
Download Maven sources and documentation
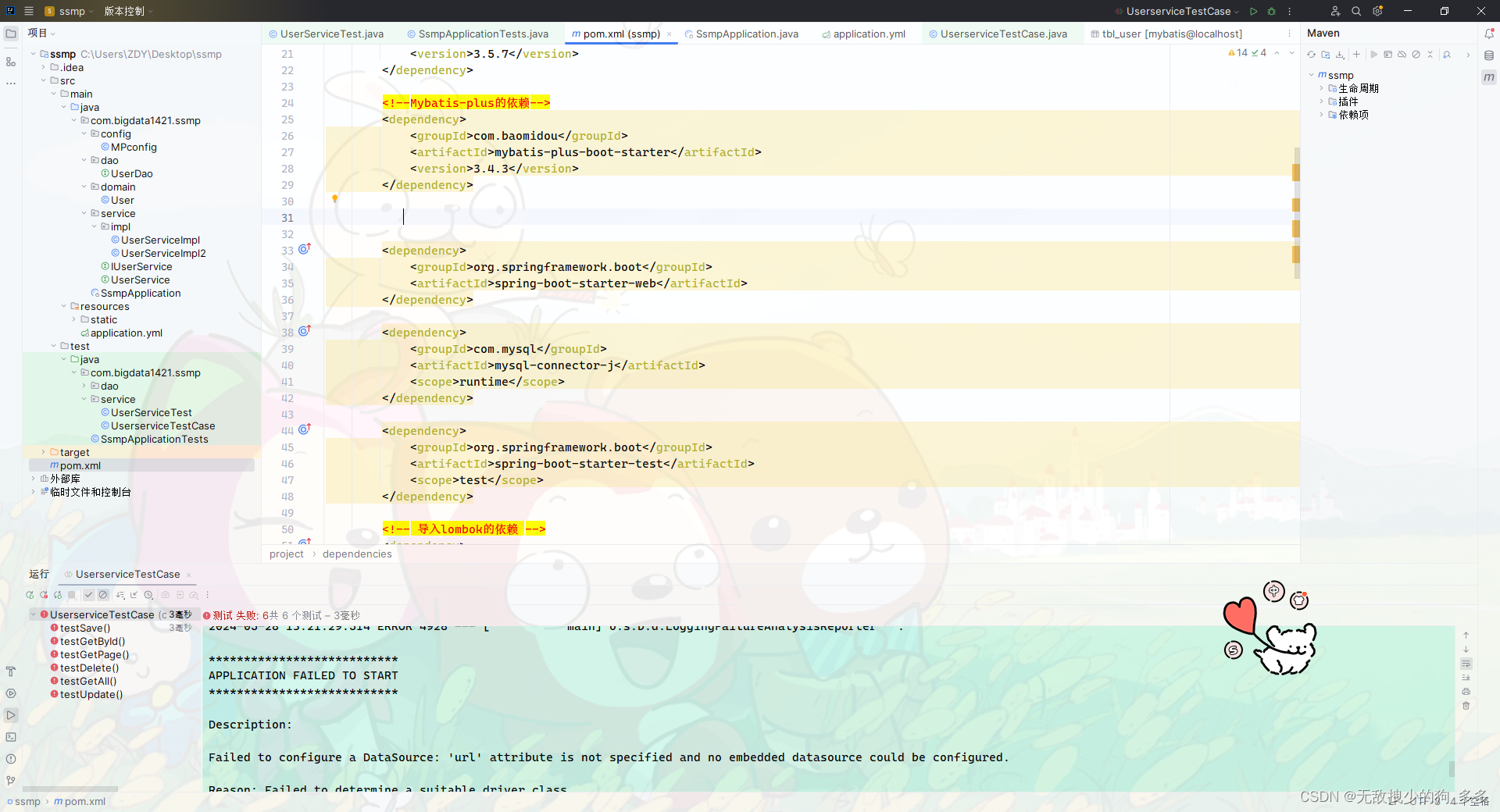[1340, 55]
